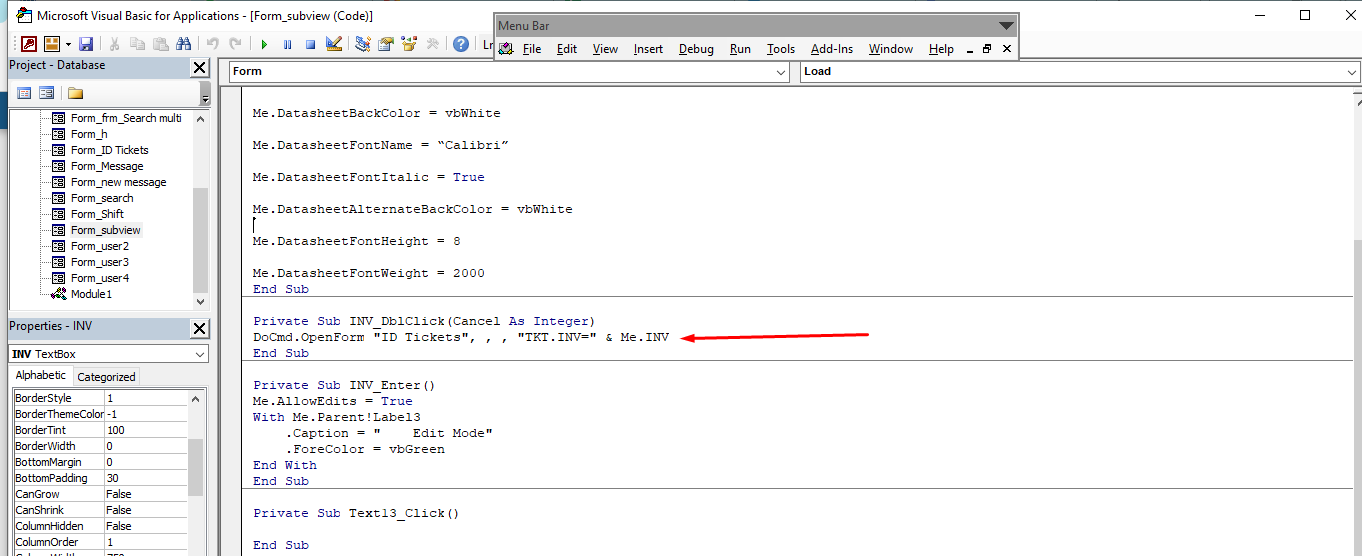Open the Window menu

click(890, 49)
